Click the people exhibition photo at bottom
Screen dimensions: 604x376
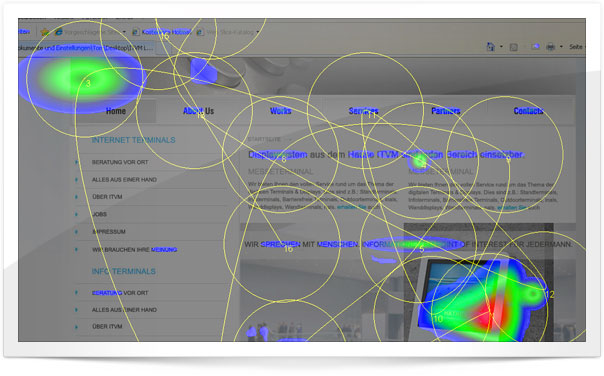(x=321, y=300)
